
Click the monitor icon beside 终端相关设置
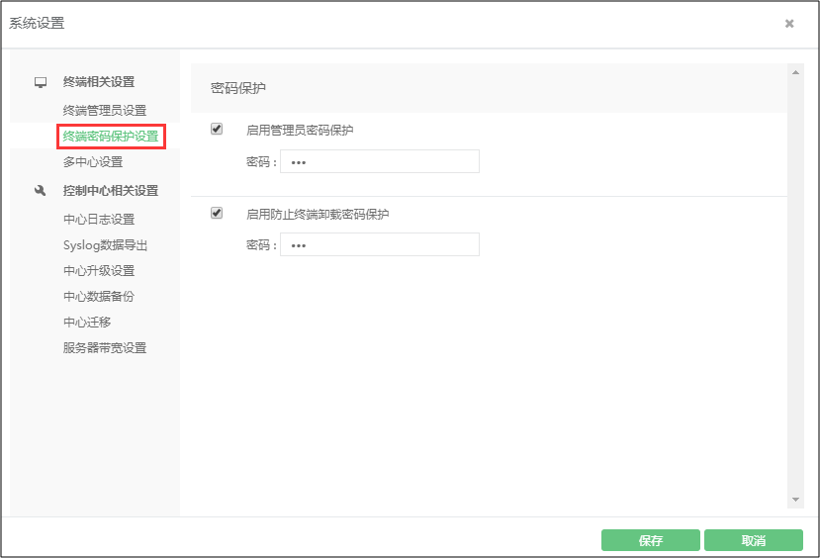[x=40, y=82]
